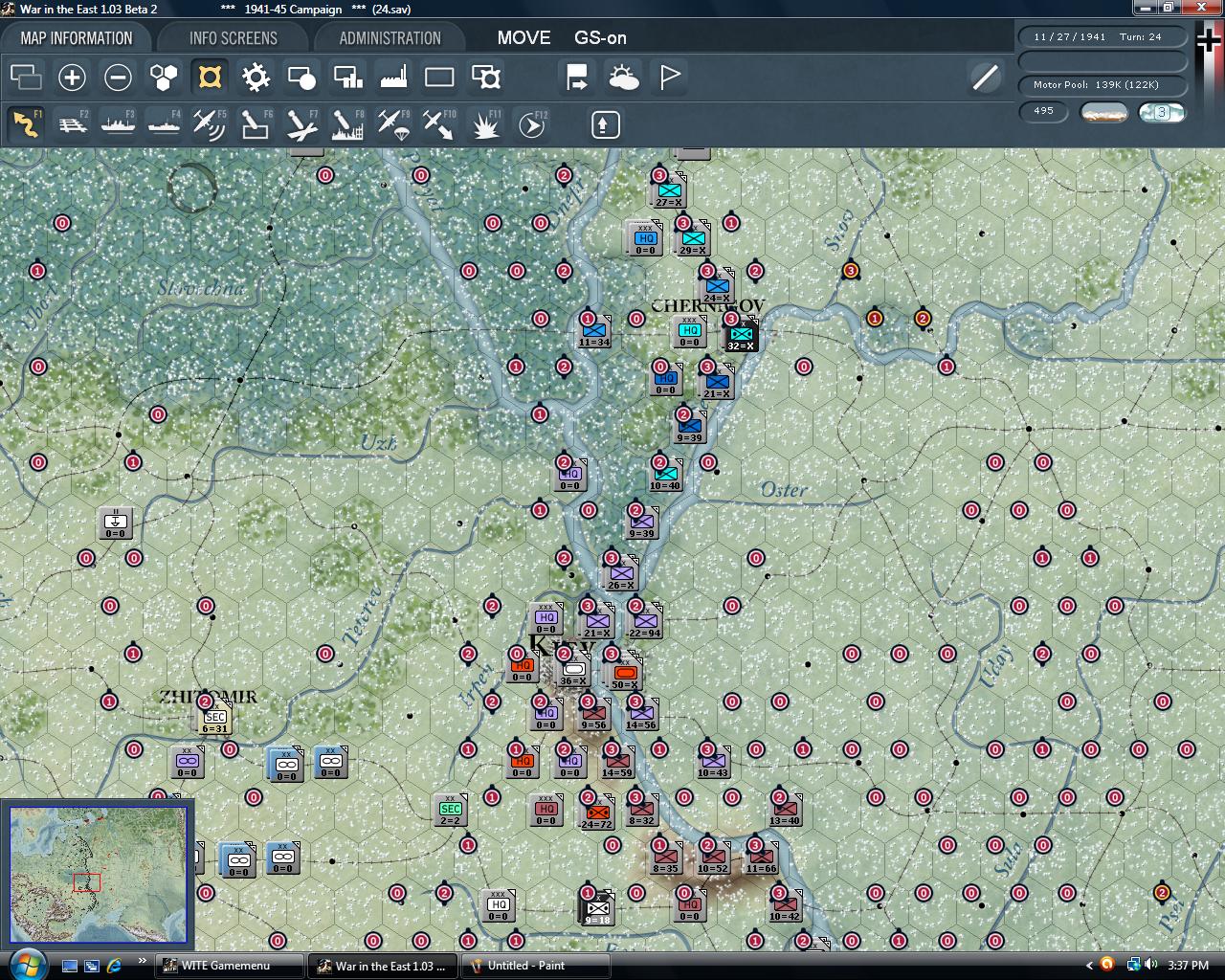Toggle the weather sun-and-cloud icon
This screenshot has height=980, width=1225.
point(623,78)
